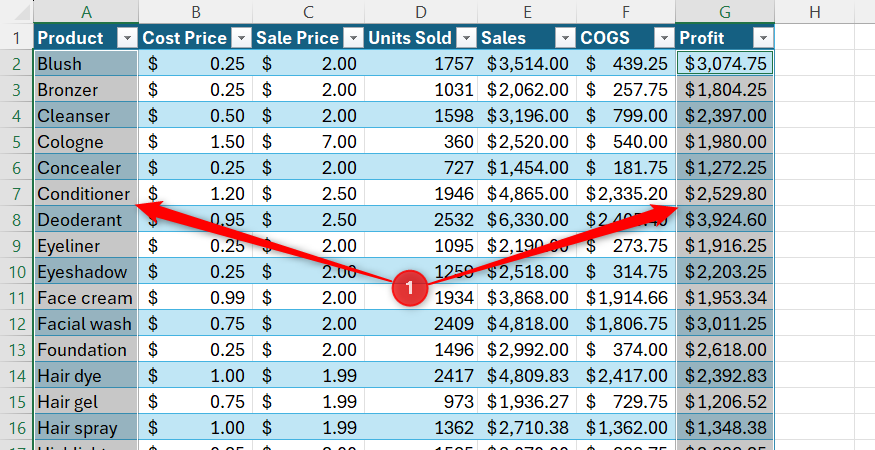Click the 973 units sold cell
Viewport: 875px width, 450px height.
pos(421,401)
